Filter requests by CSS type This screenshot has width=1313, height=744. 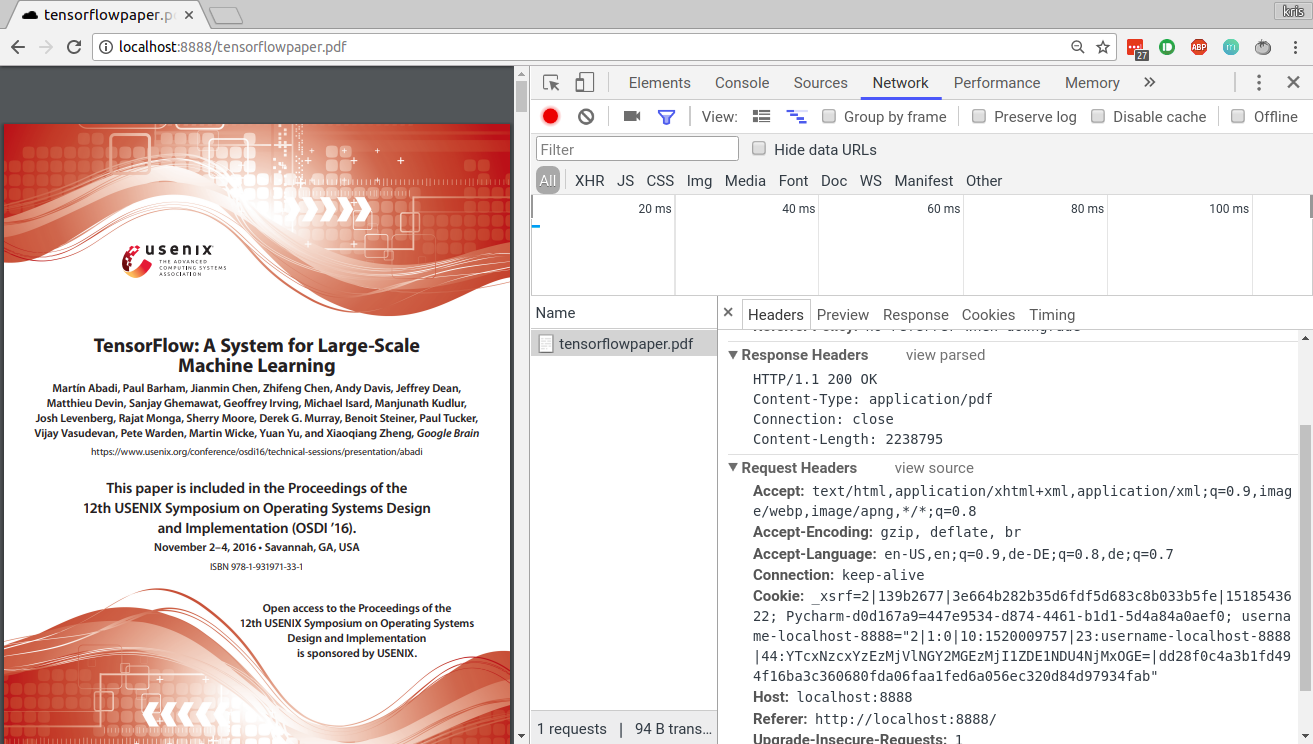click(x=660, y=181)
